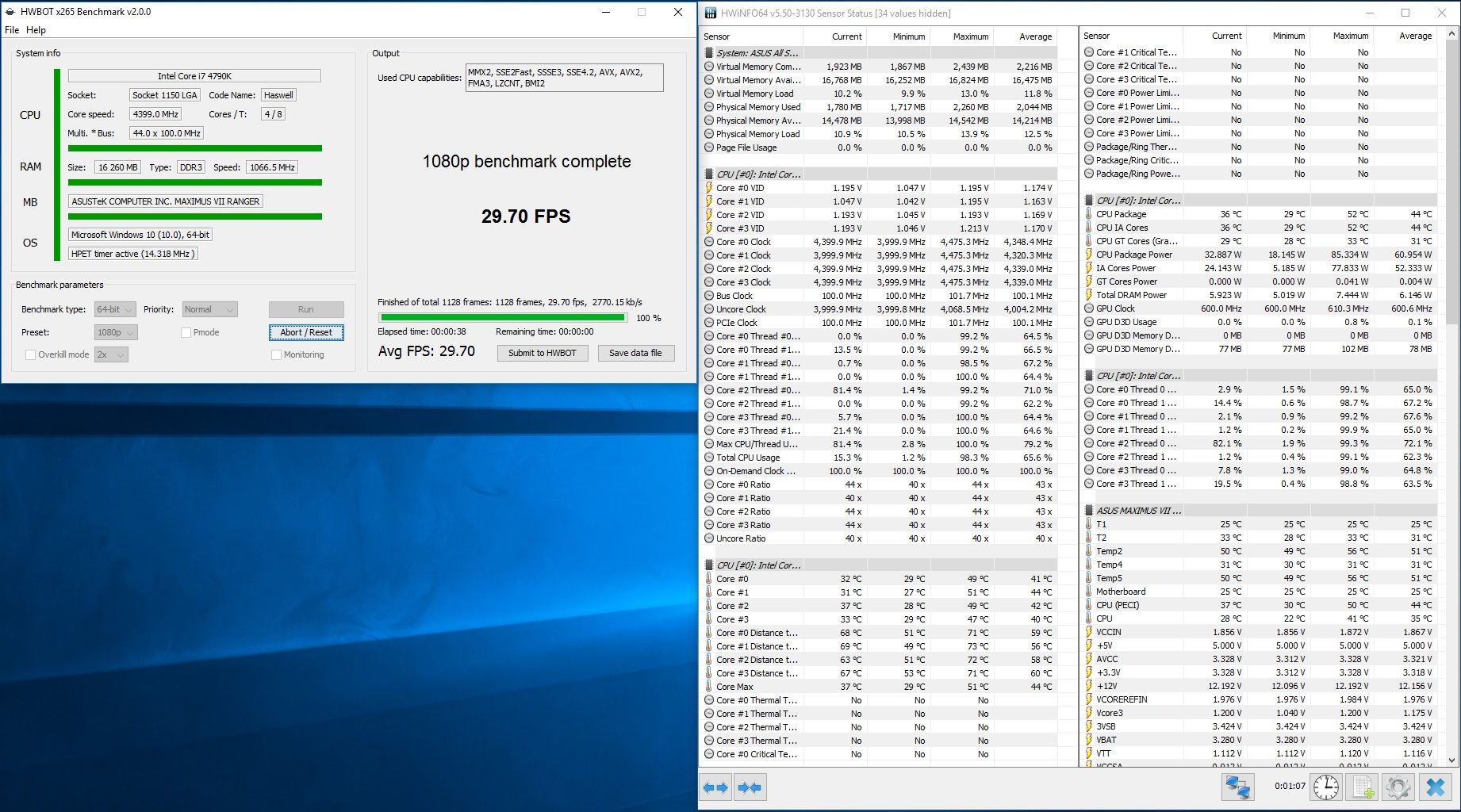Click the green benchmark progress bar
This screenshot has height=812, width=1461.
point(502,317)
